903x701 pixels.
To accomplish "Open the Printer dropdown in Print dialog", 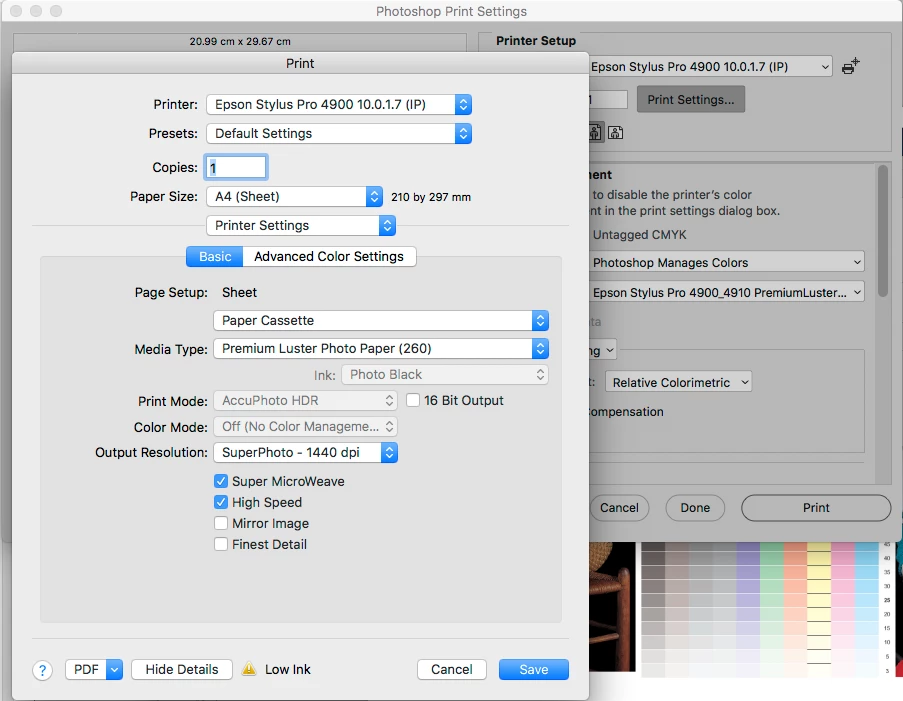I will pyautogui.click(x=339, y=104).
